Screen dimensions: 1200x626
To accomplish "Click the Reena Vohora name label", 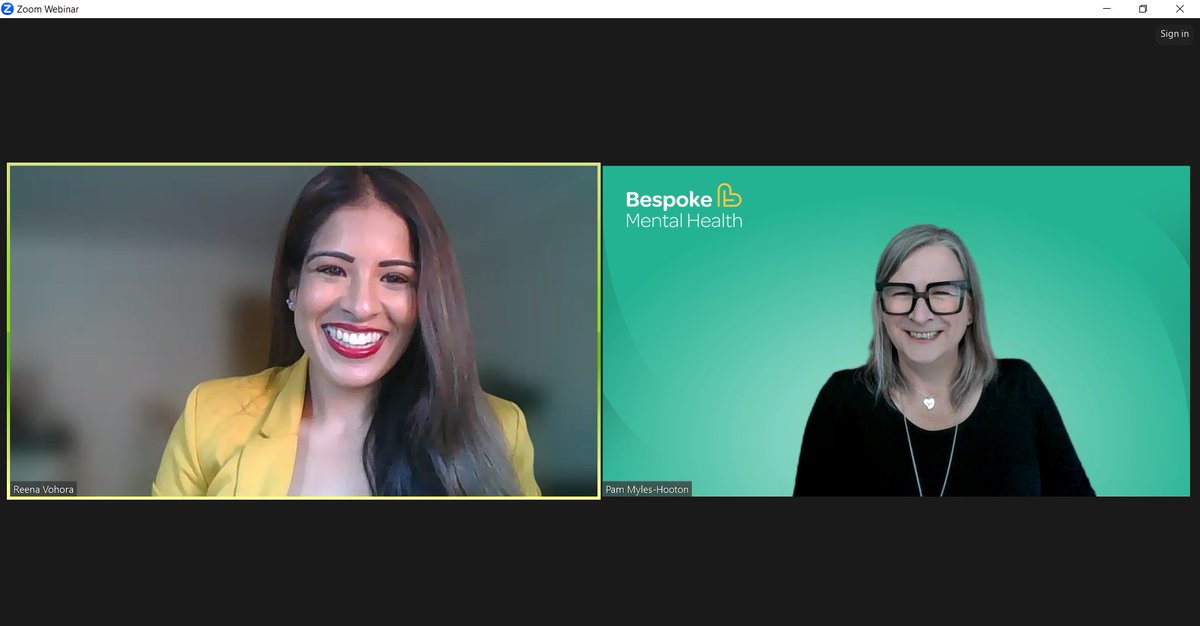I will [43, 489].
